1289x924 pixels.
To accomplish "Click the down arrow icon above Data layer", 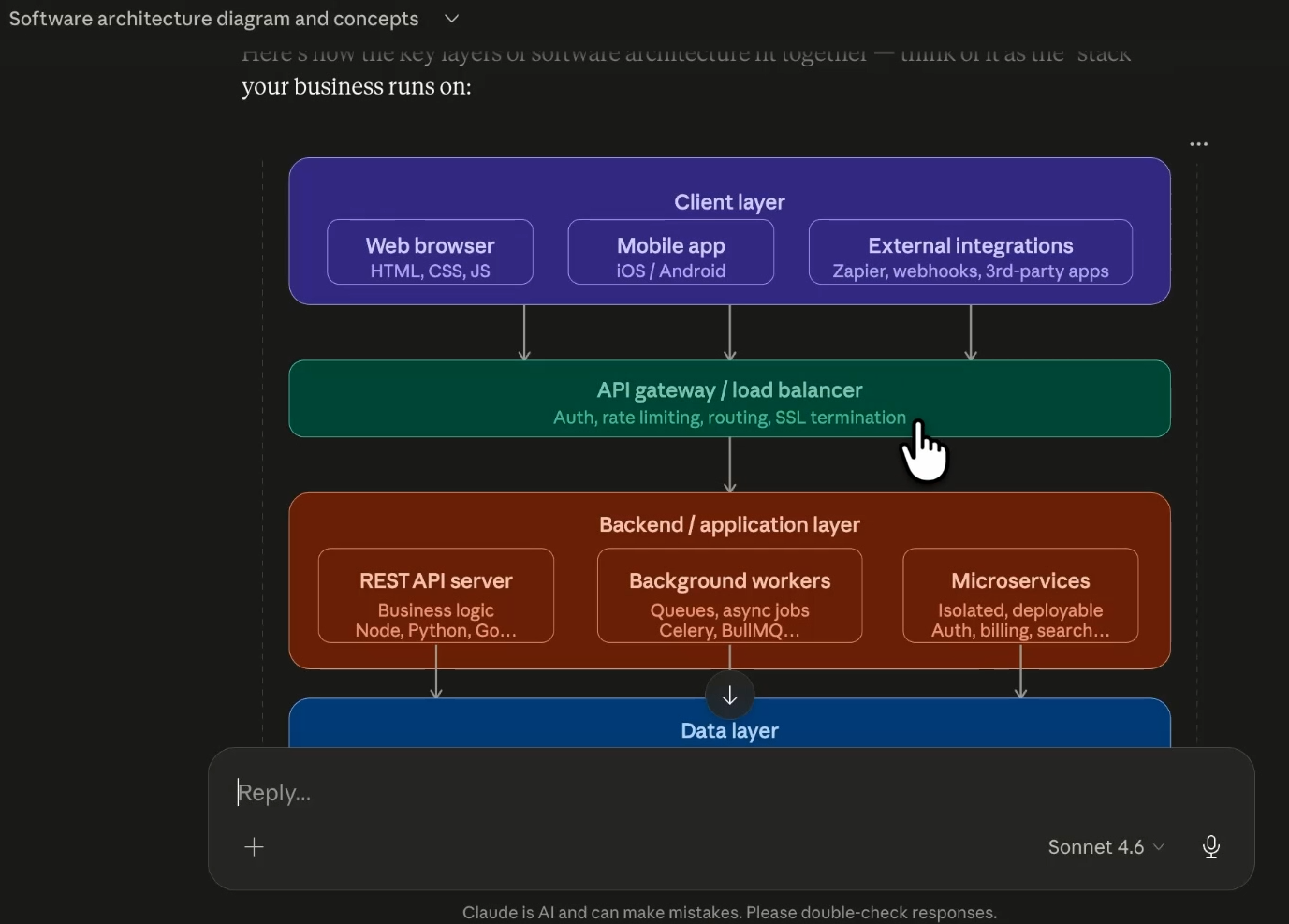I will 729,695.
